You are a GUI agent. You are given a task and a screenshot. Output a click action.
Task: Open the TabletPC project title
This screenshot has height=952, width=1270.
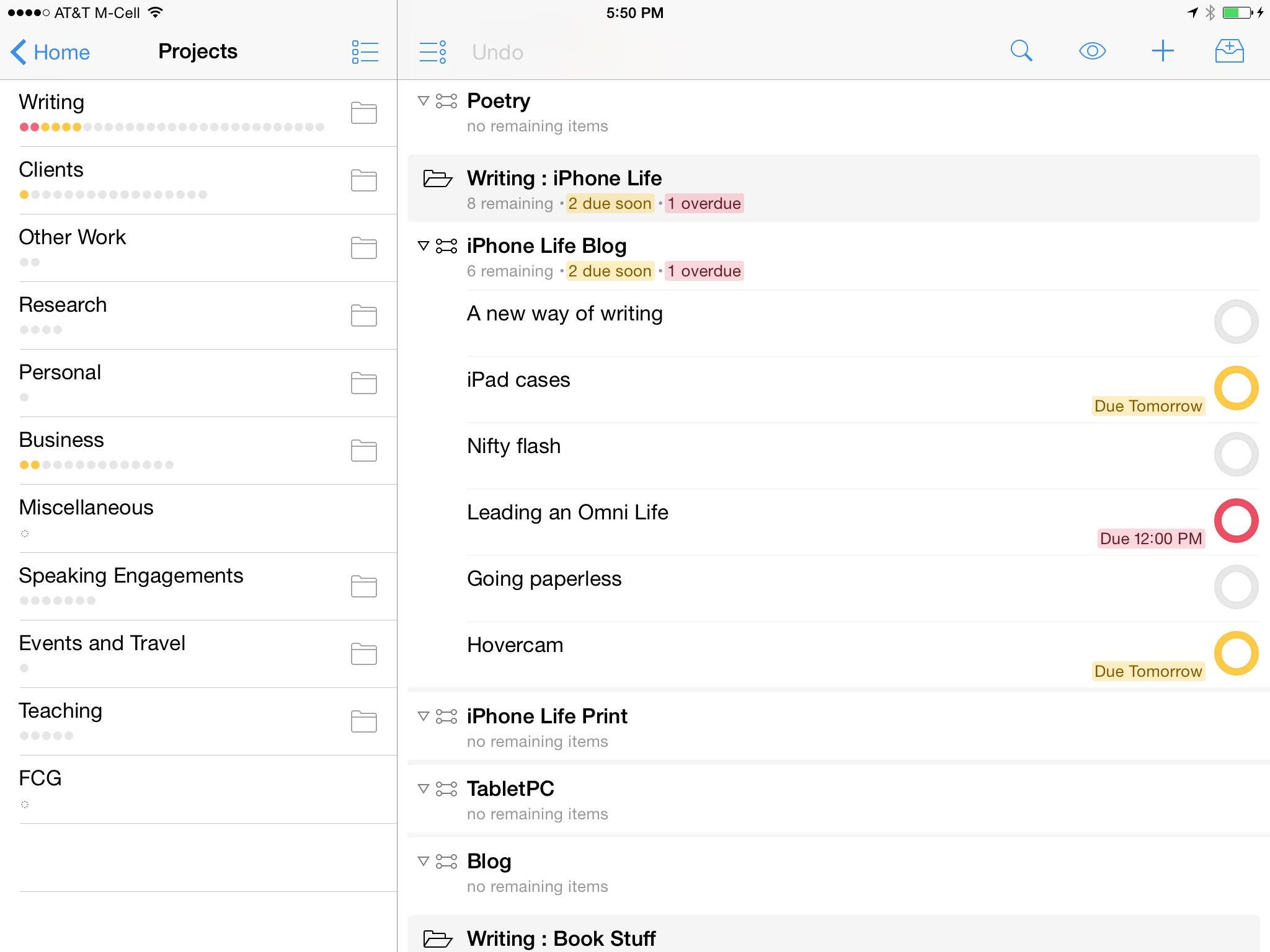pos(510,789)
